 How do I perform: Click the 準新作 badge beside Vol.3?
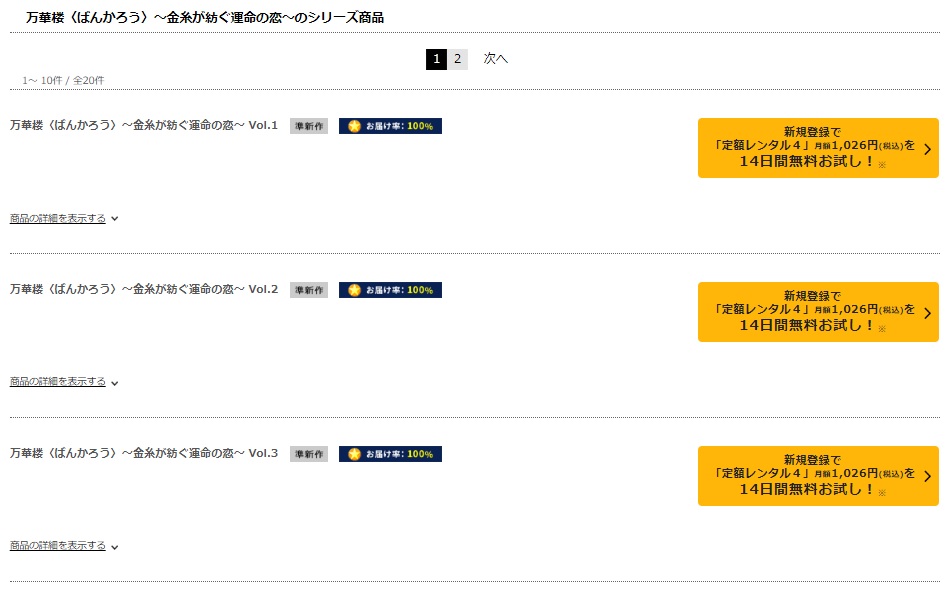point(309,454)
